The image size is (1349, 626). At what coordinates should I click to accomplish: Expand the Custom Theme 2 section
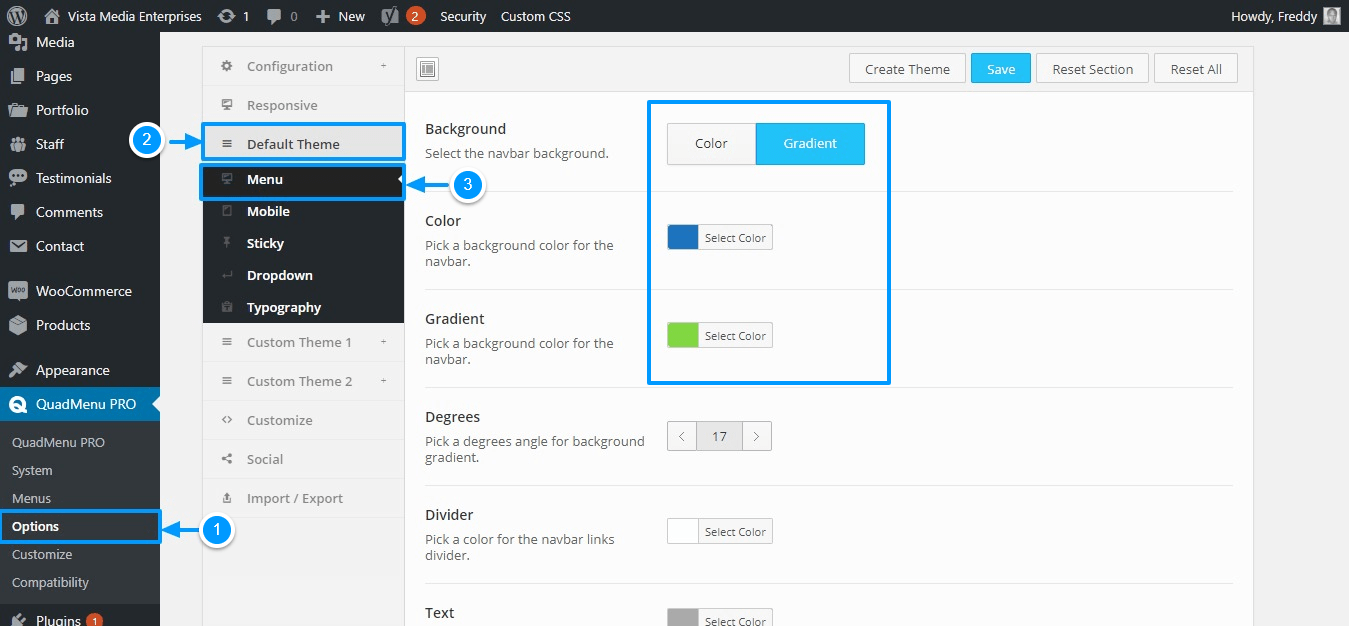(303, 381)
